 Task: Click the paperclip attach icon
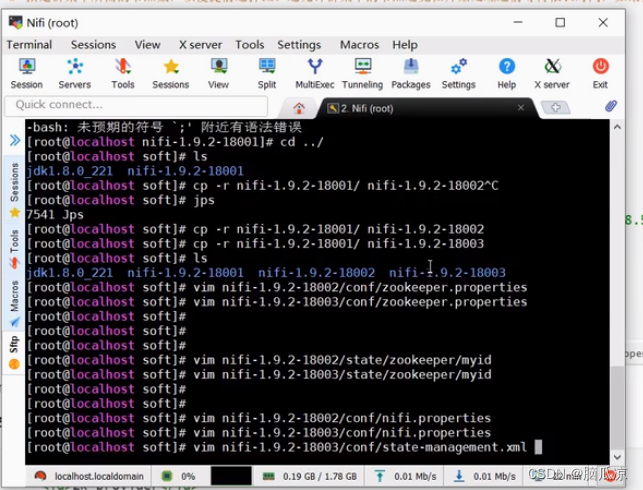coord(611,106)
